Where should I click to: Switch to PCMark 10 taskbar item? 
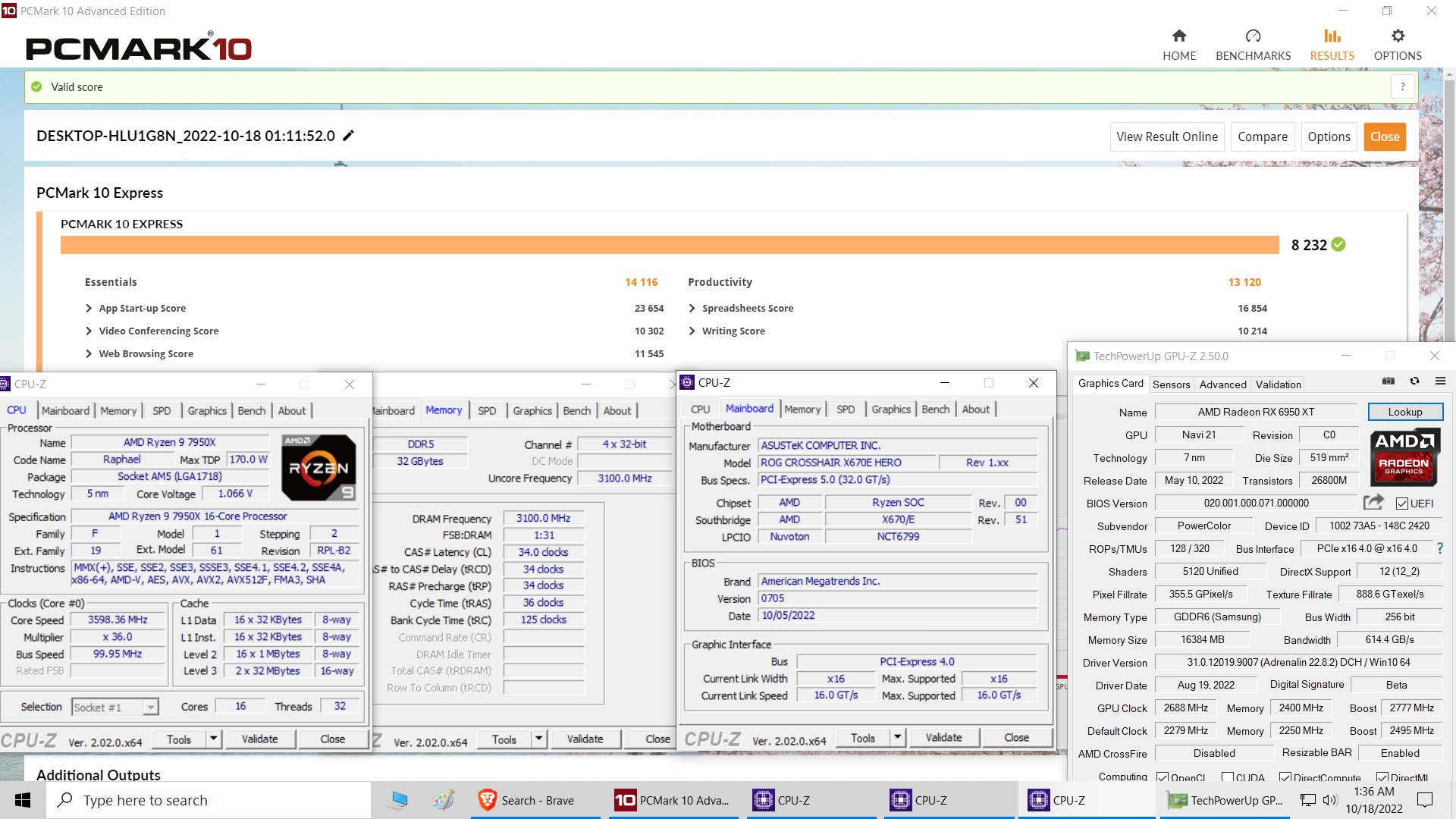(673, 800)
